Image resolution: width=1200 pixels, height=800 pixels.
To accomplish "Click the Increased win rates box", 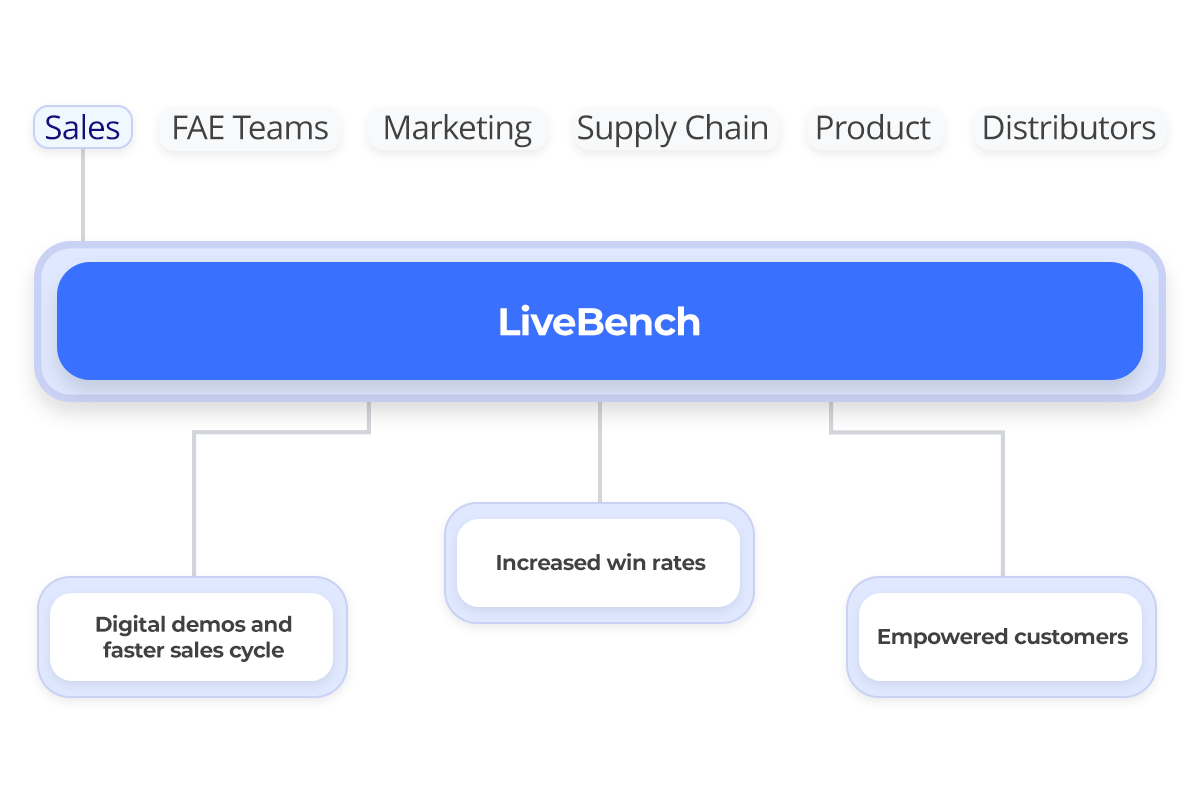I will point(600,563).
